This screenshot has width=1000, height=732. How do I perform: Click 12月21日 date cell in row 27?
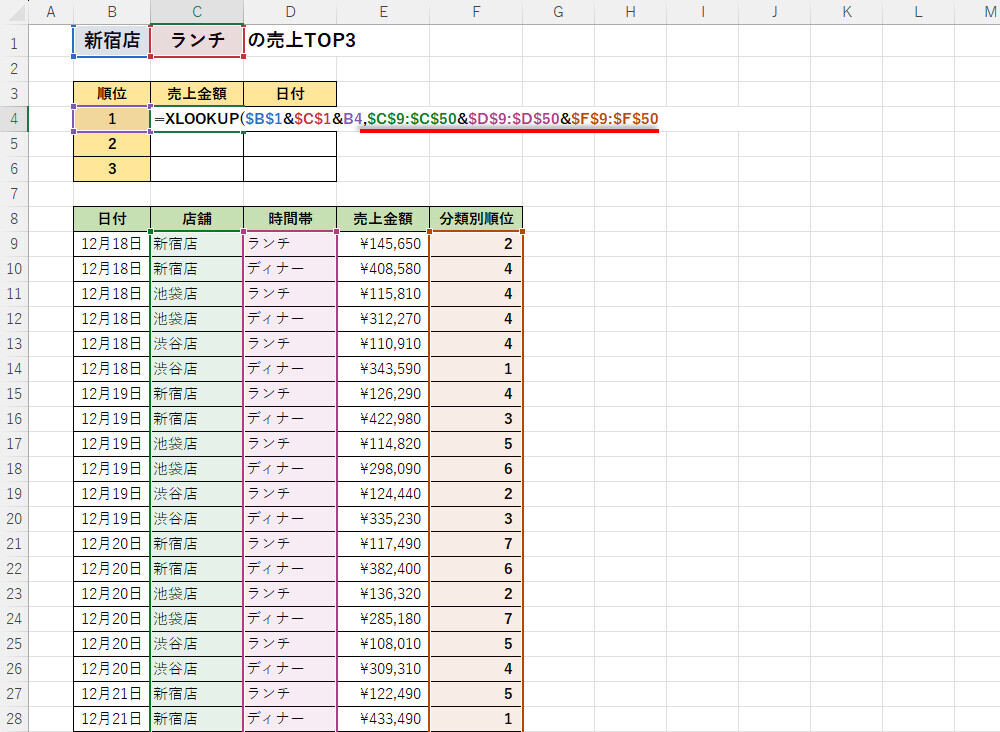(x=112, y=694)
